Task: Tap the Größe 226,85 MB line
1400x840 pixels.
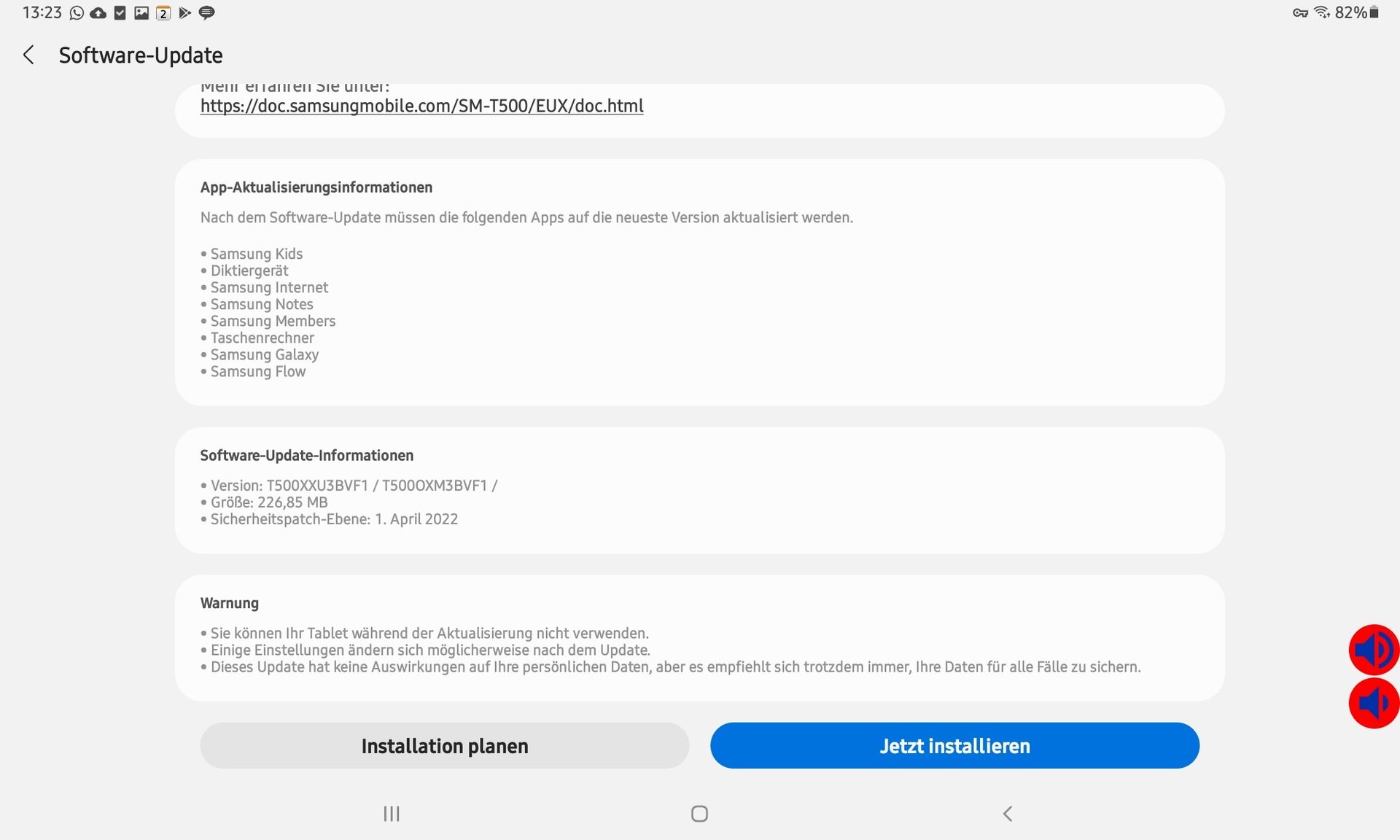Action: pyautogui.click(x=264, y=502)
